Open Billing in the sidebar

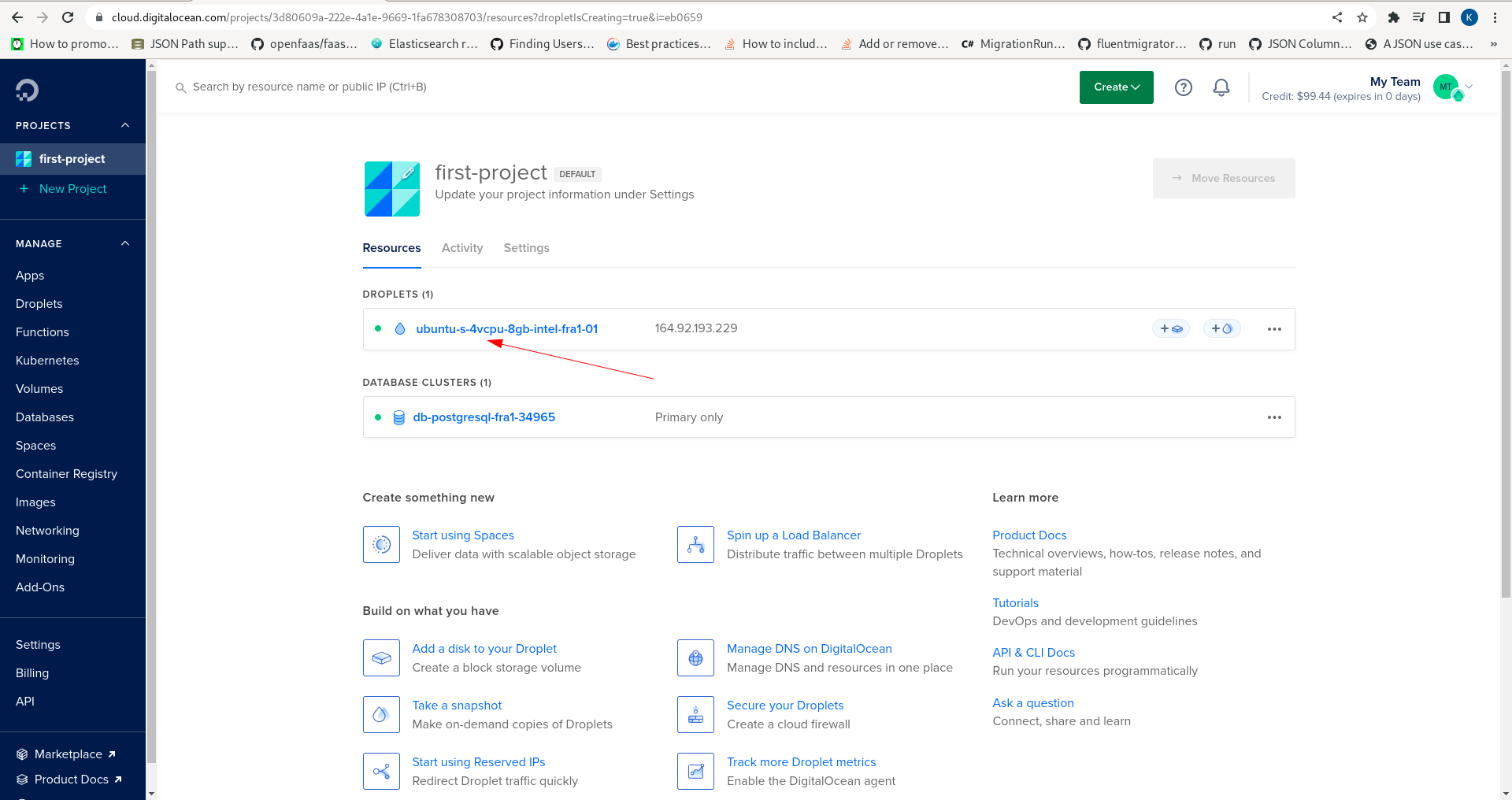pos(32,673)
